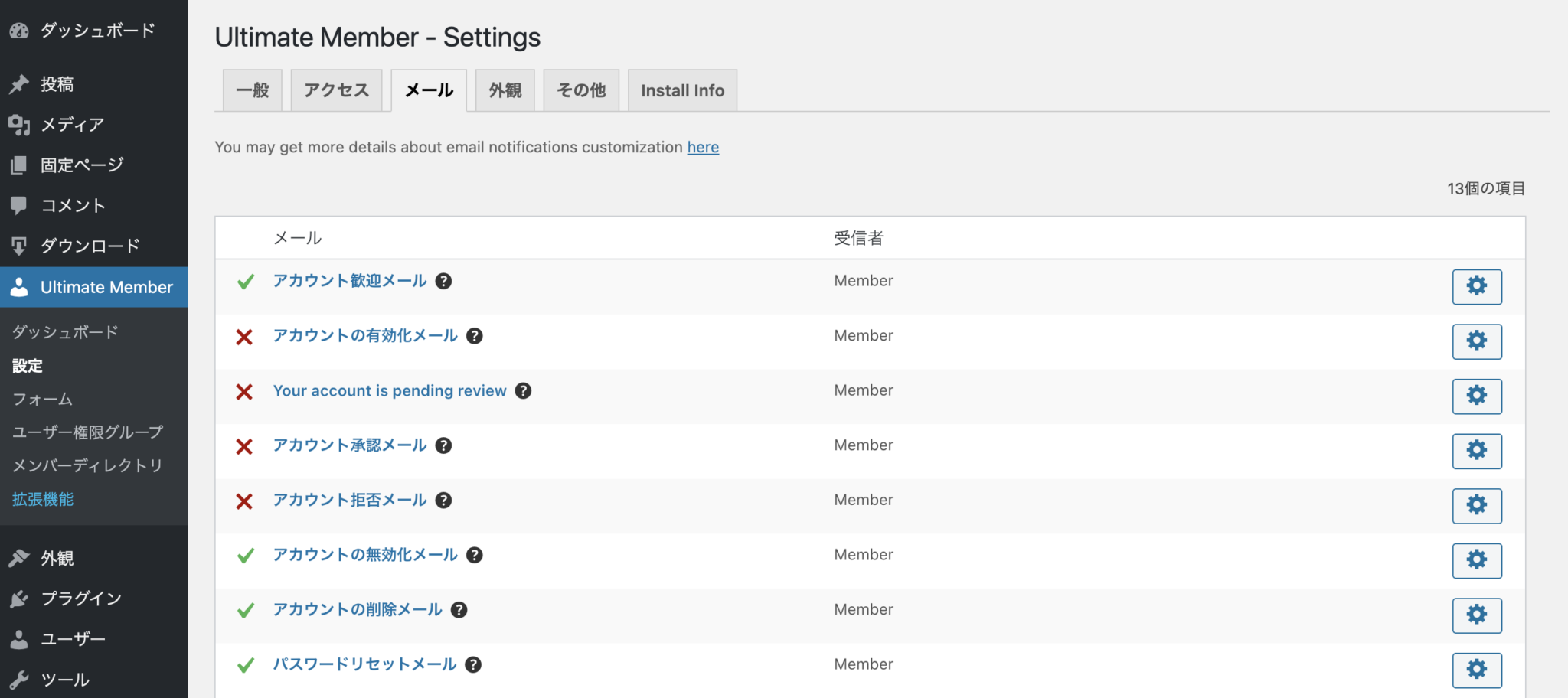Open 拡張機能 in Ultimate Member submenu
This screenshot has width=1568, height=698.
(x=43, y=499)
